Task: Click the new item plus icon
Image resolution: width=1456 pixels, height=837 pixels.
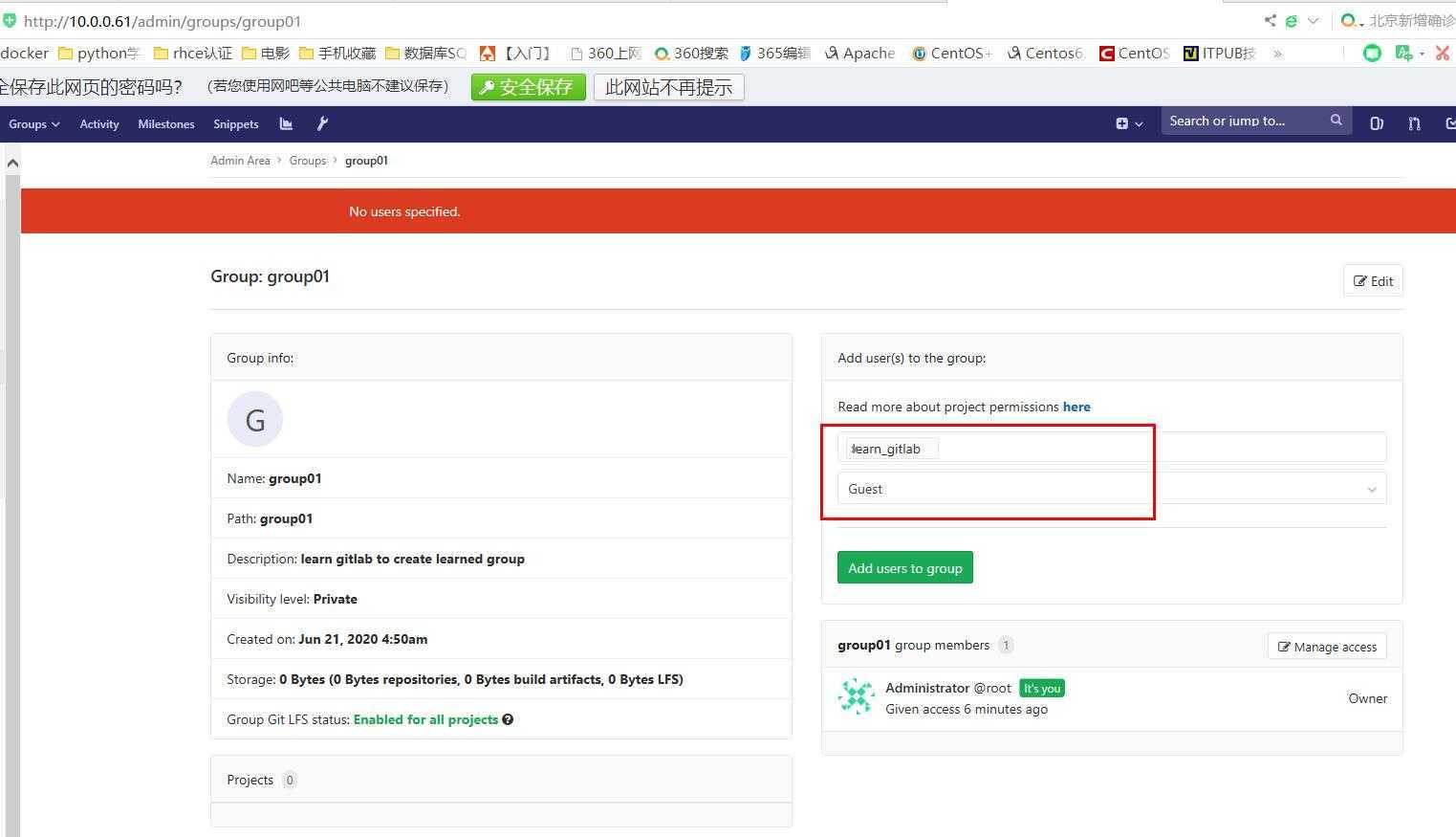Action: point(1122,123)
